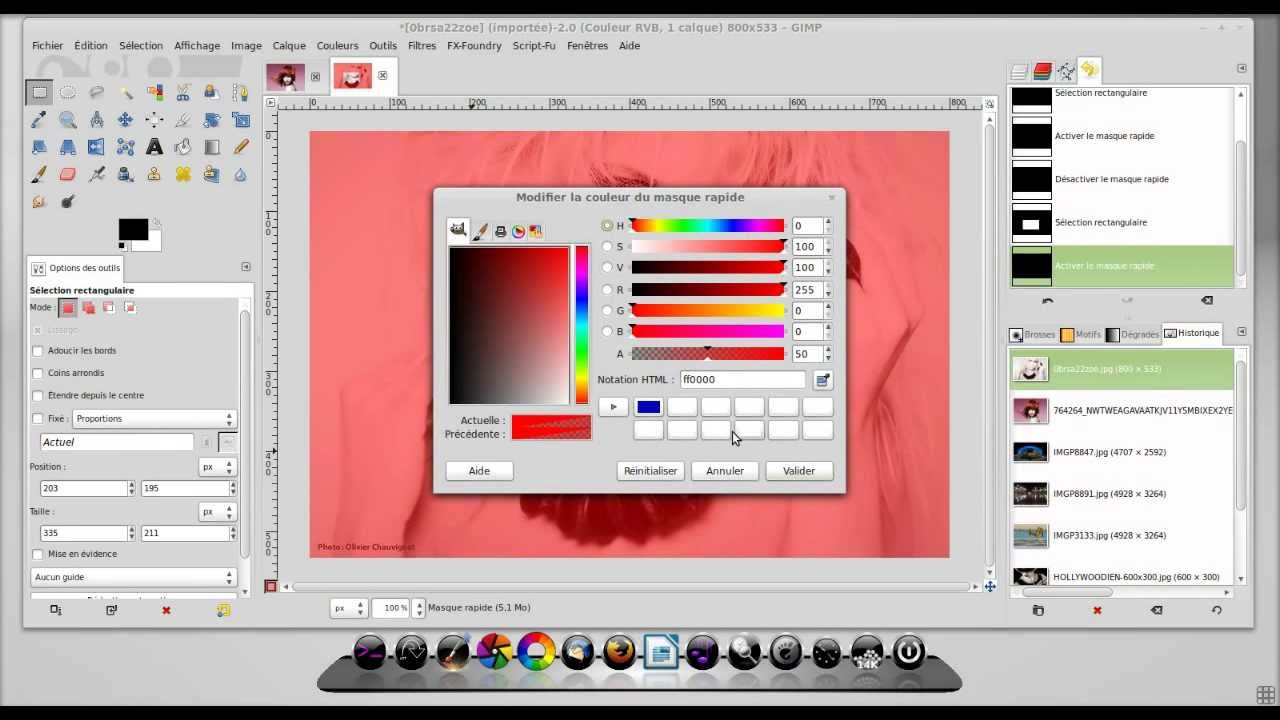
Task: Open the status bar px unit dropdown
Action: coord(349,608)
